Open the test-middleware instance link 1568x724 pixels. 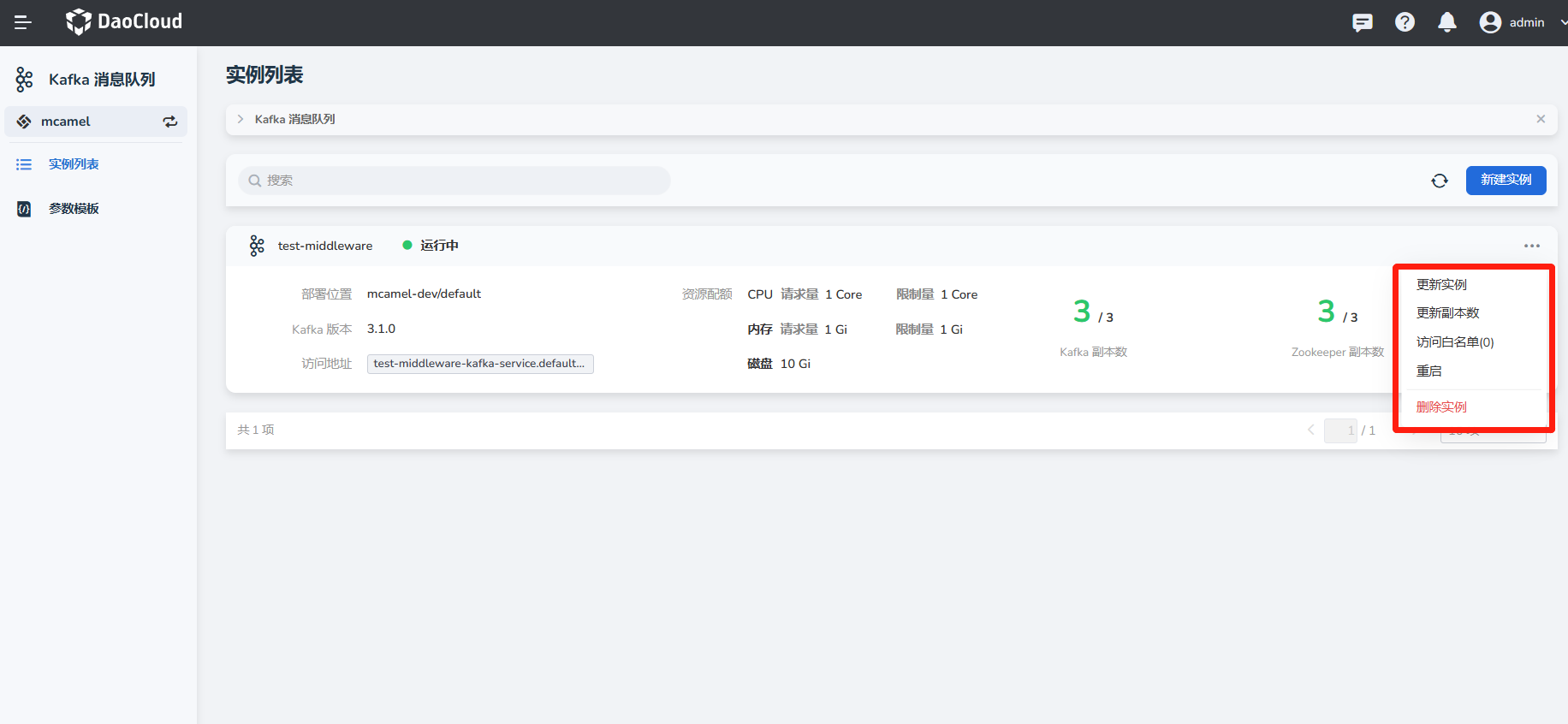point(324,246)
